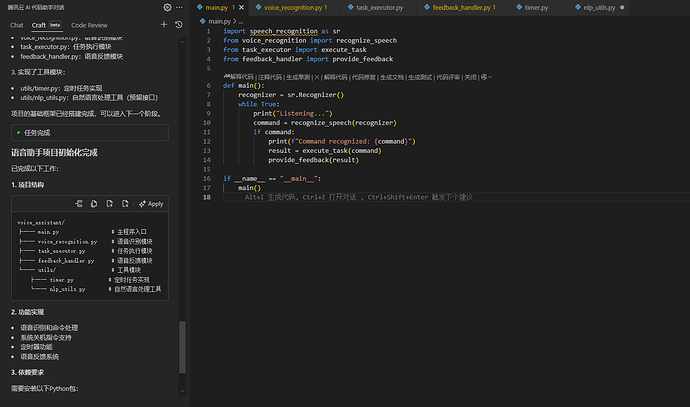The width and height of the screenshot is (690, 407).
Task: Click the main.py breadcrumb item
Action: tap(219, 21)
